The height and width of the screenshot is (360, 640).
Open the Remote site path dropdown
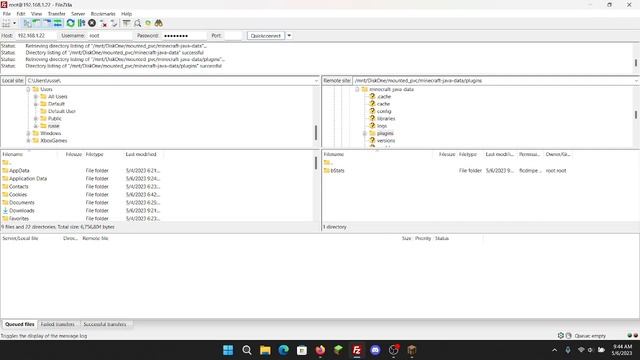tap(636, 81)
